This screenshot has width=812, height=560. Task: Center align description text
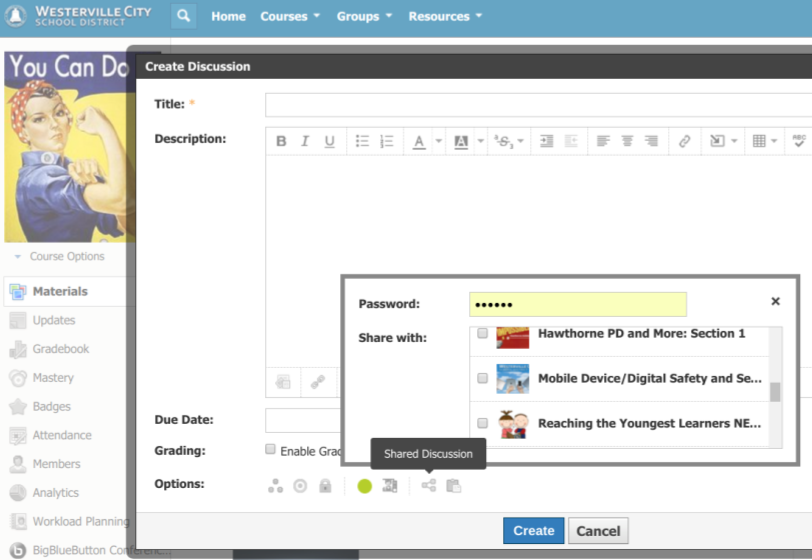627,141
